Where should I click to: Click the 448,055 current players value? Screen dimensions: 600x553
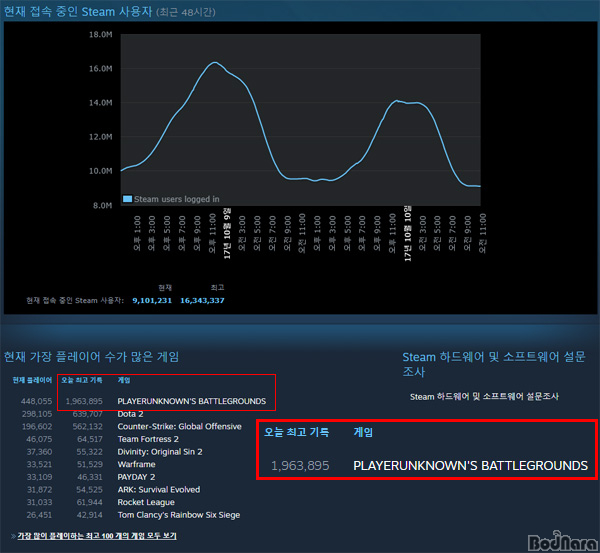(x=36, y=401)
